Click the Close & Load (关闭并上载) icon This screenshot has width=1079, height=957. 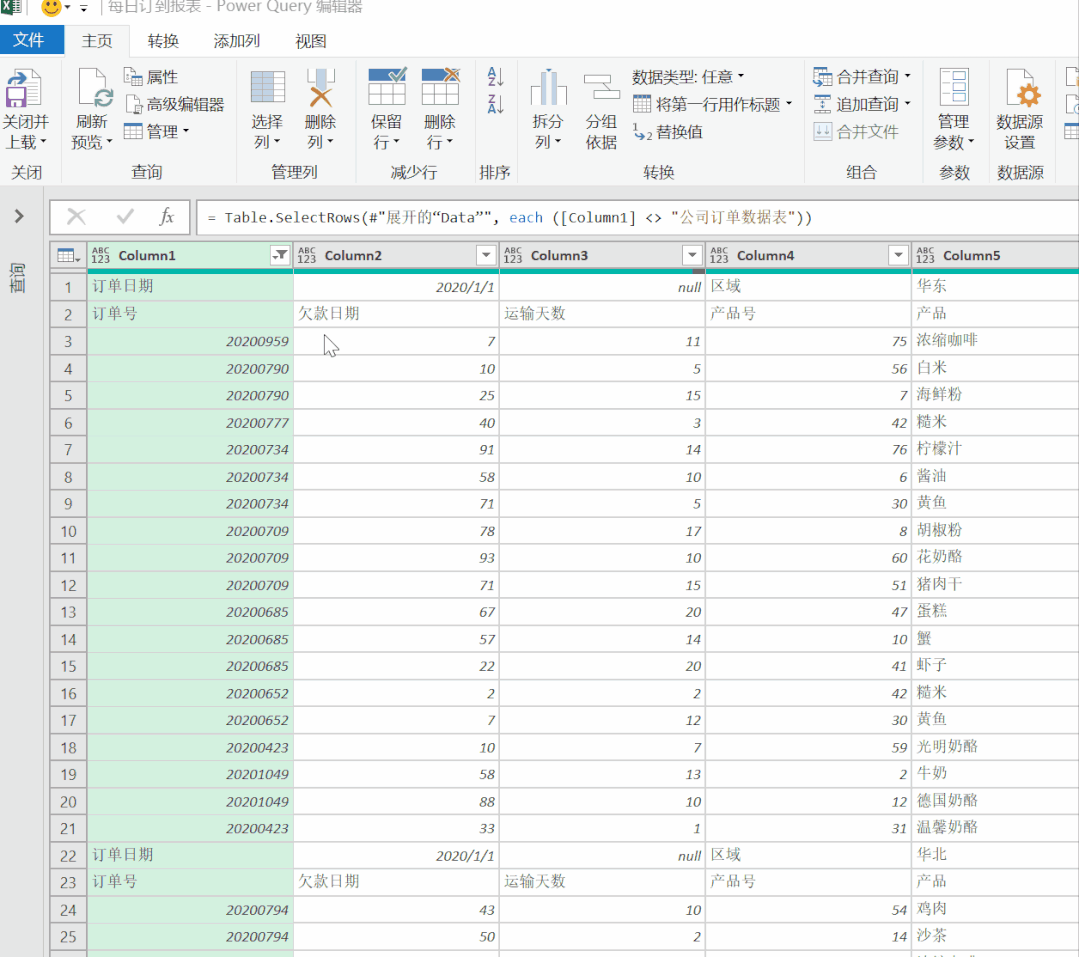pos(24,89)
